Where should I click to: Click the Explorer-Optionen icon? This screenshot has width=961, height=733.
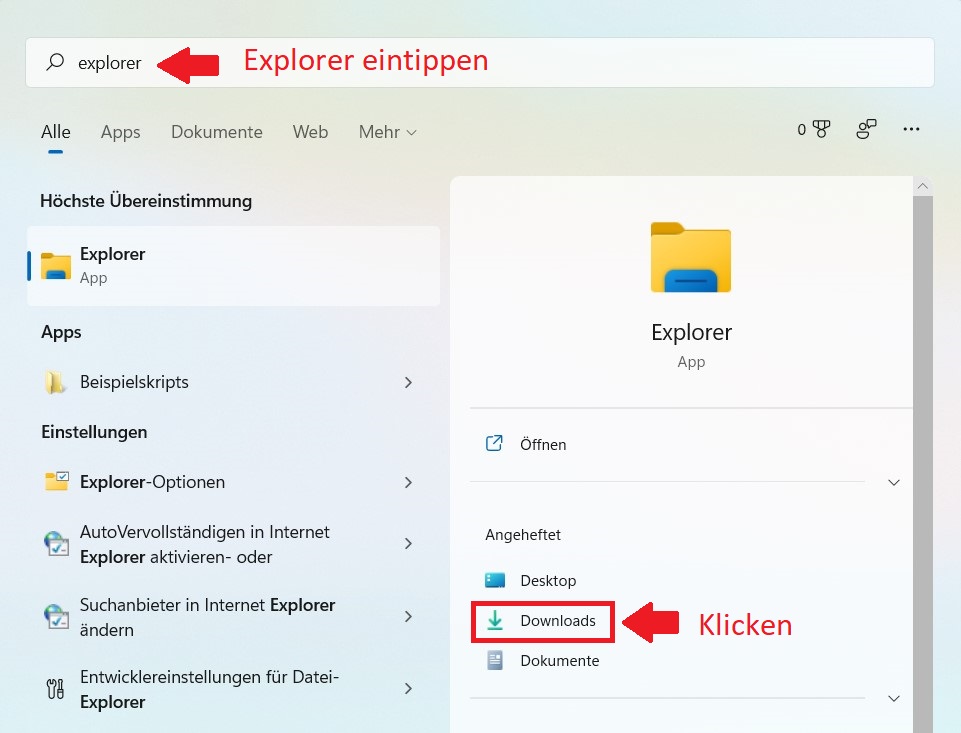coord(55,482)
